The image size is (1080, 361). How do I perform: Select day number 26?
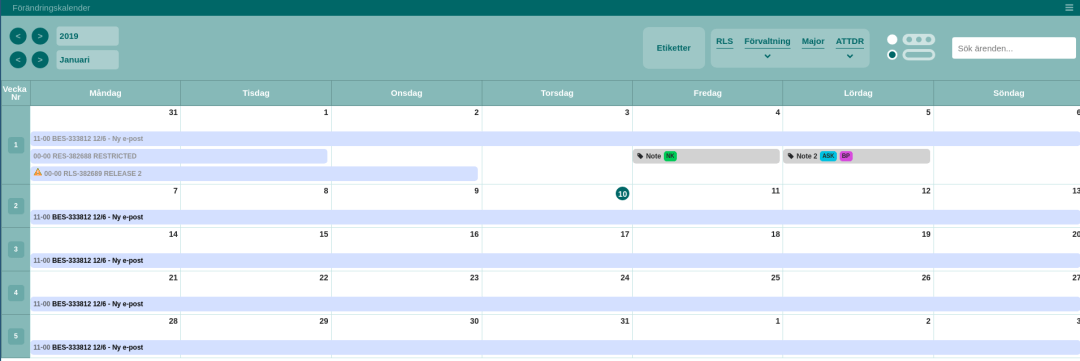pyautogui.click(x=926, y=278)
